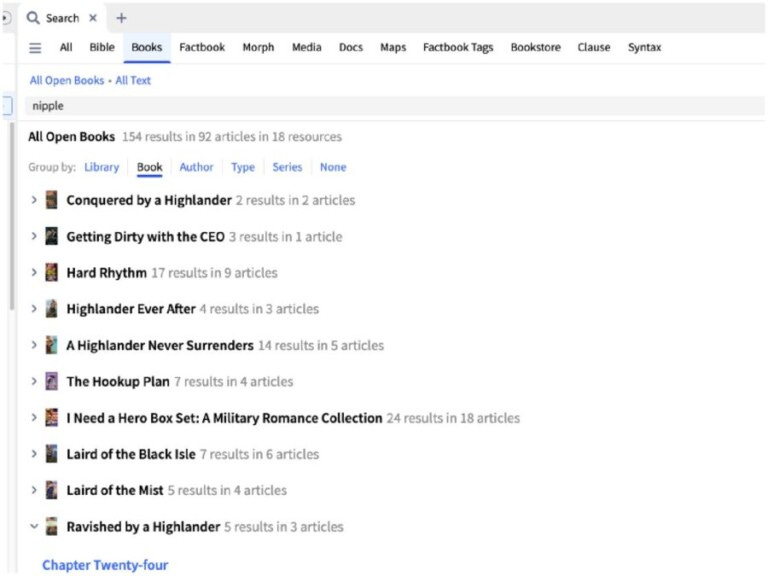Click The Hookup Plan cover thumbnail
This screenshot has height=576, width=768.
tap(51, 381)
